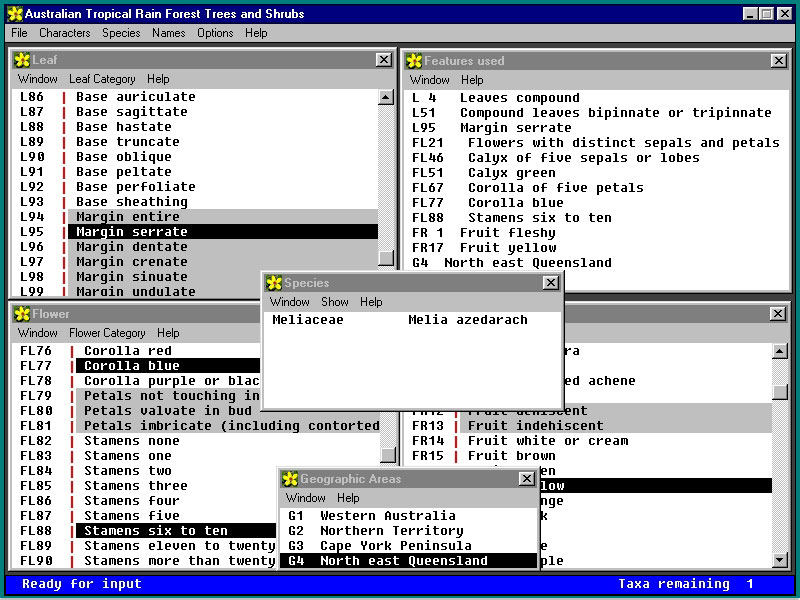Click the flower icon in Features used title bar
Image resolution: width=800 pixels, height=600 pixels.
(x=414, y=61)
